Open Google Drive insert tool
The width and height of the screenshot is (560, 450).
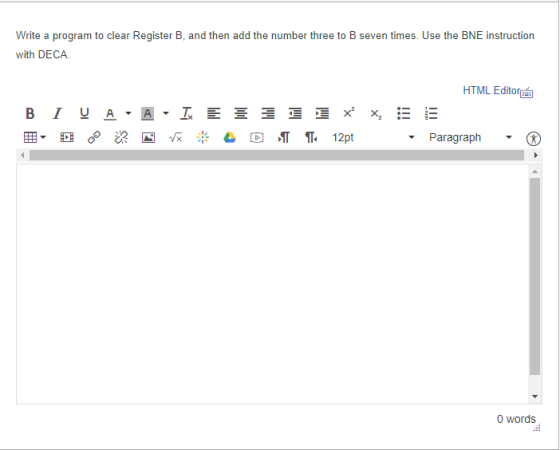click(x=230, y=138)
